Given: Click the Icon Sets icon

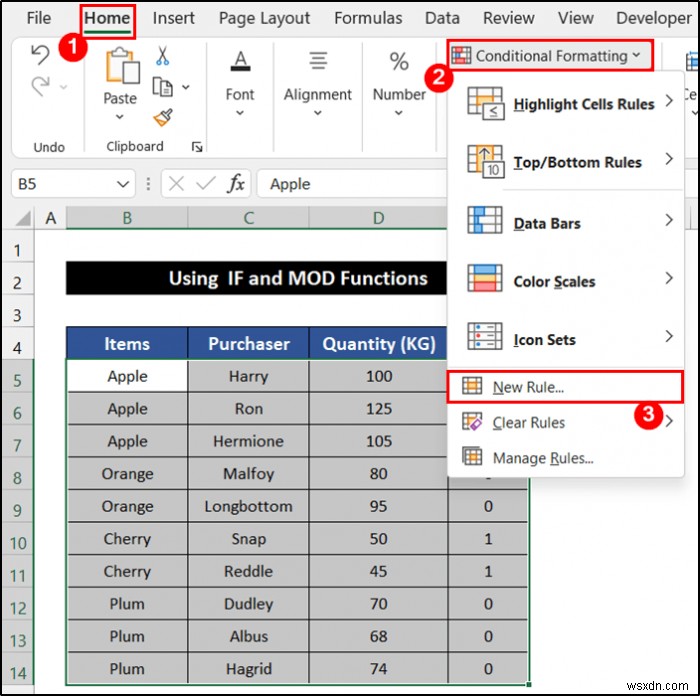Looking at the screenshot, I should click(x=484, y=336).
